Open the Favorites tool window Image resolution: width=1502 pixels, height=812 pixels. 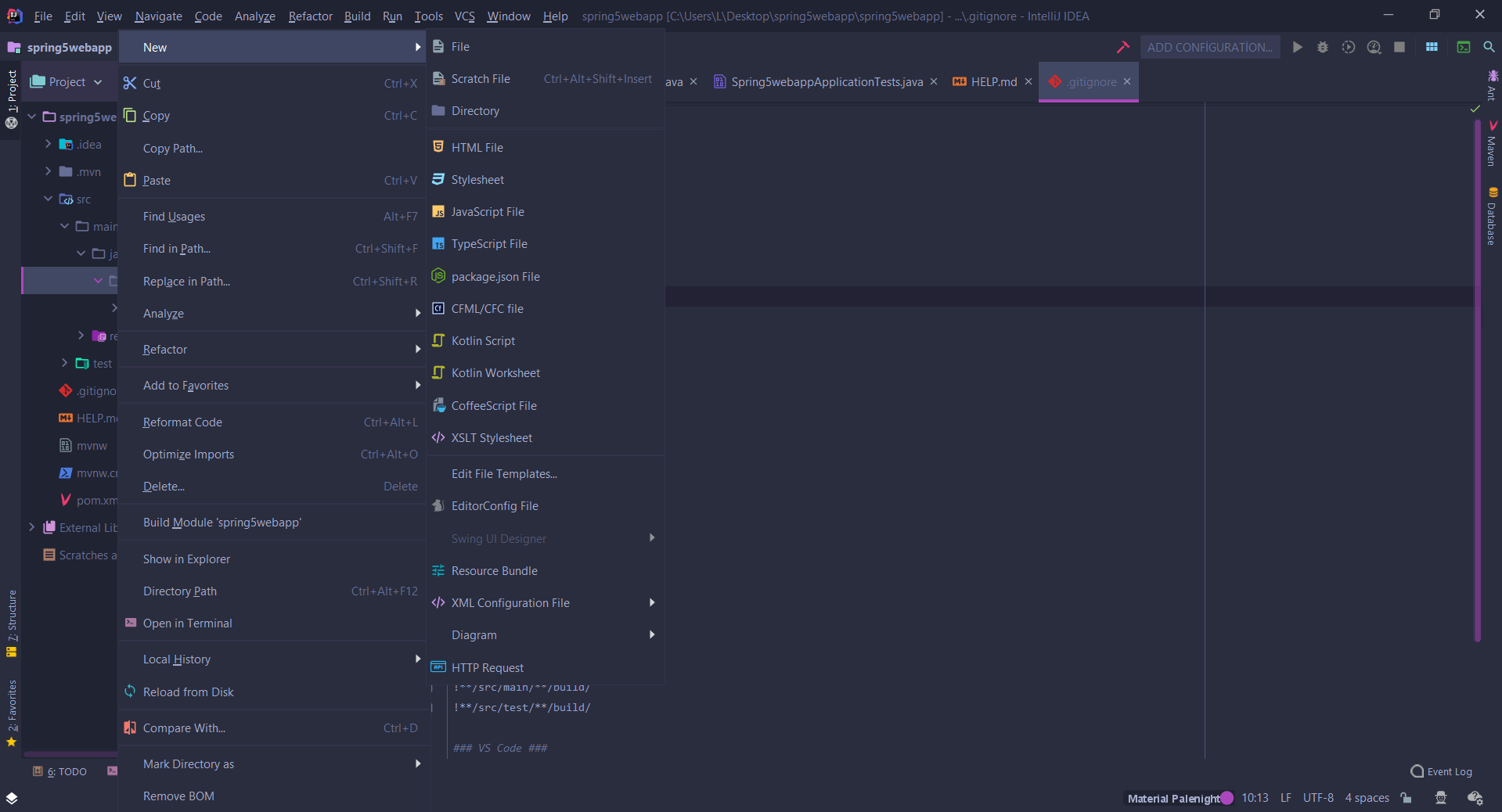pos(12,713)
